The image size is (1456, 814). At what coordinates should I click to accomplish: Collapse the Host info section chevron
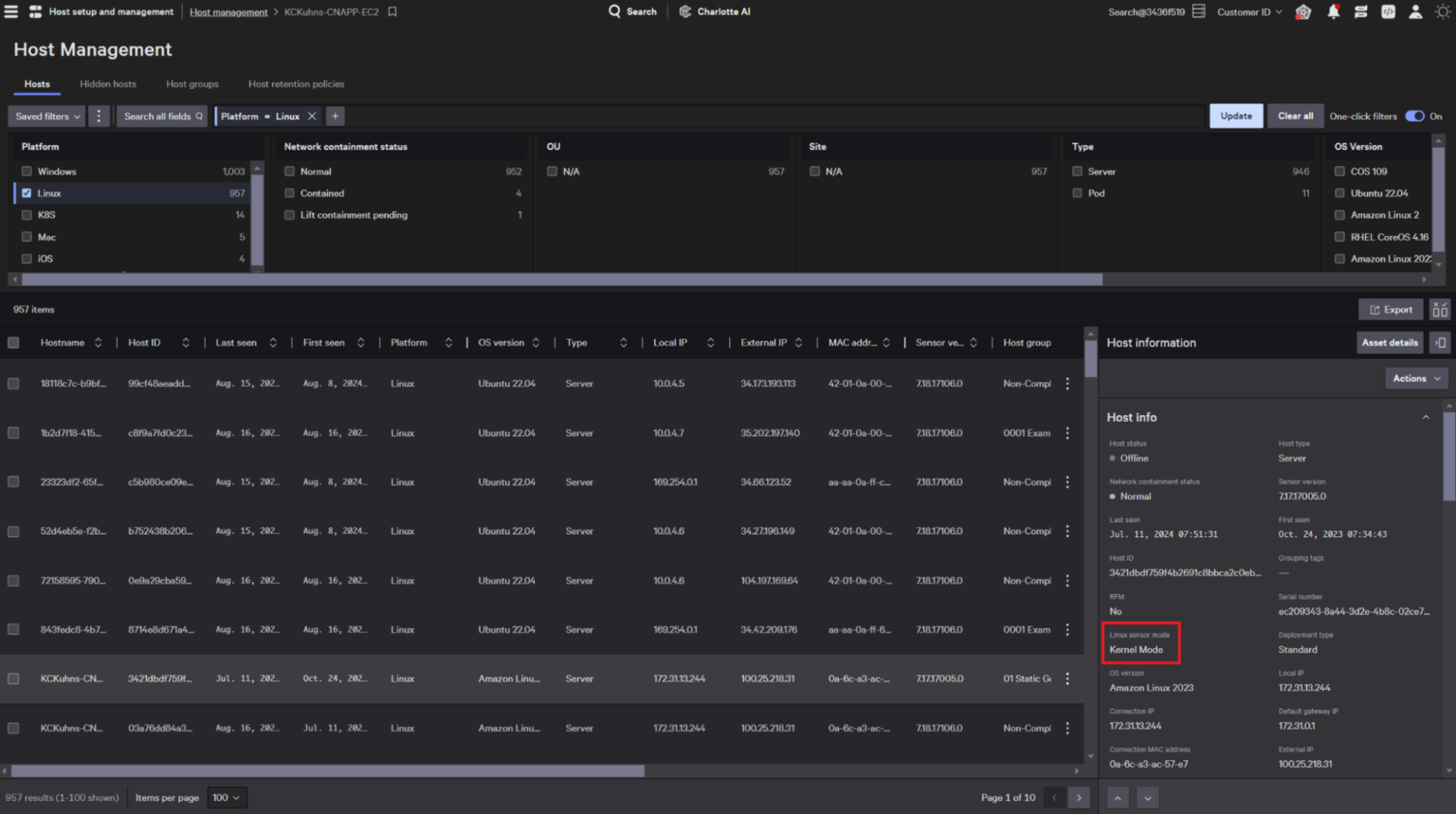coord(1427,417)
